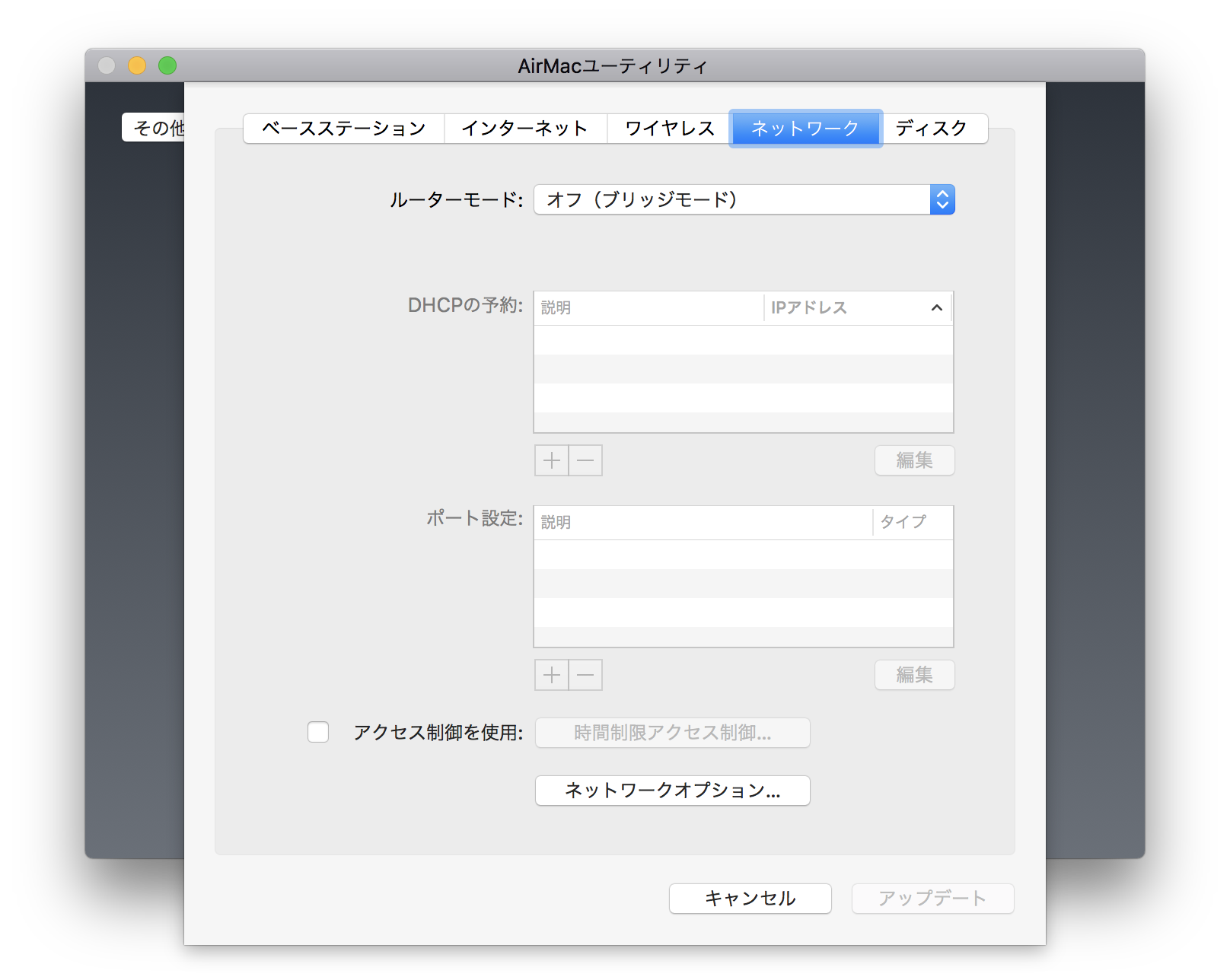Select the ディスク tab
The height and width of the screenshot is (980, 1230).
[932, 129]
